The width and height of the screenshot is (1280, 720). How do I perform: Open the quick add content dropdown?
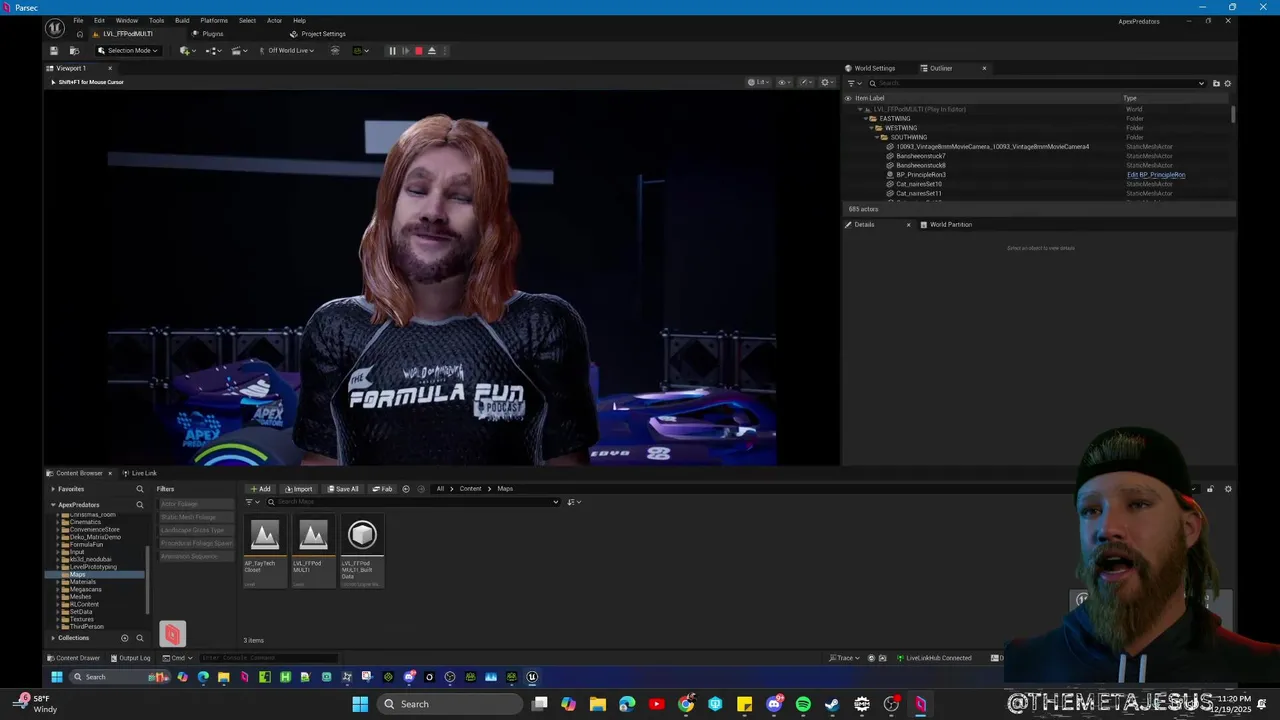coord(186,51)
